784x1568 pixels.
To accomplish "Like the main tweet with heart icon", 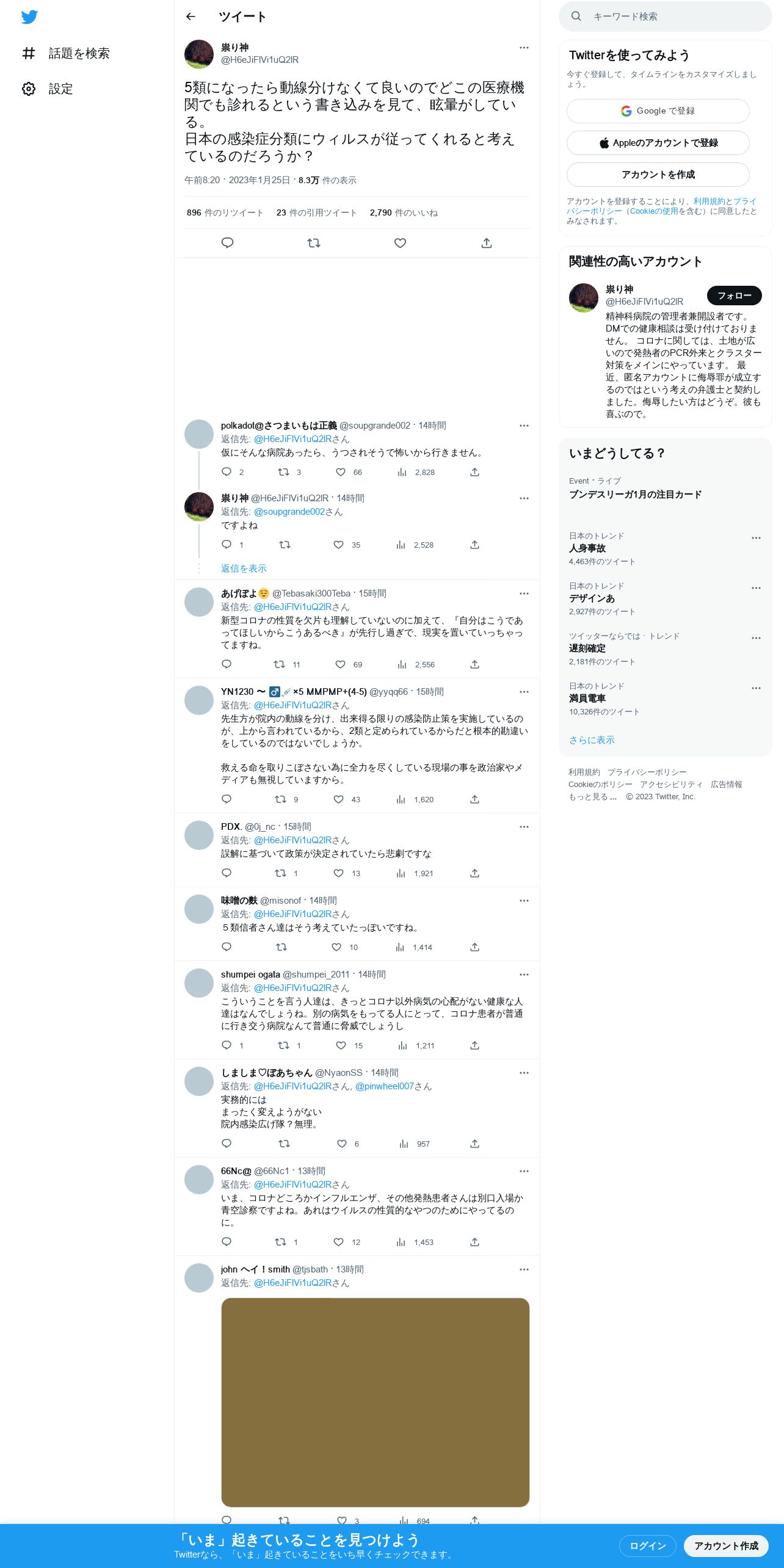I will 400,243.
